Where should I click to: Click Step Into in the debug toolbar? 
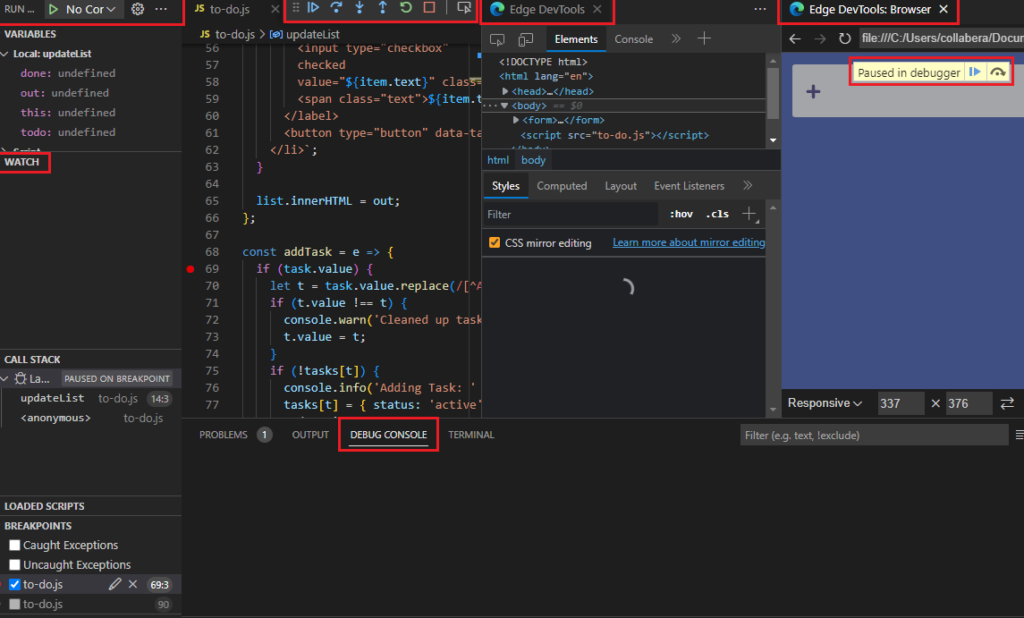(x=359, y=7)
